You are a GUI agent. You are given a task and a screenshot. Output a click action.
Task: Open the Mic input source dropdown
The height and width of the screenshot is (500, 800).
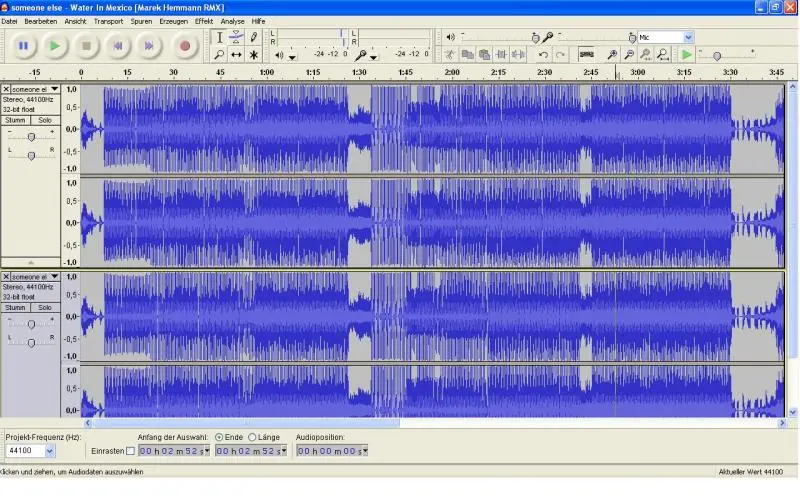click(x=687, y=37)
